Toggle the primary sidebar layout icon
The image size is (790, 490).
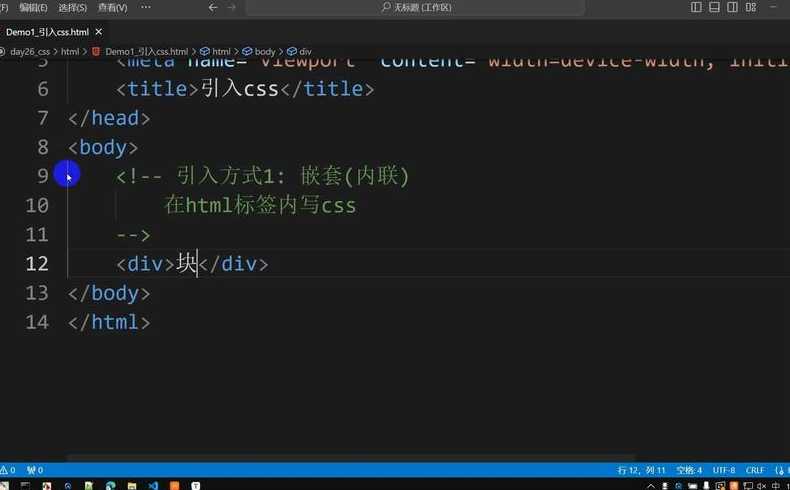(696, 7)
